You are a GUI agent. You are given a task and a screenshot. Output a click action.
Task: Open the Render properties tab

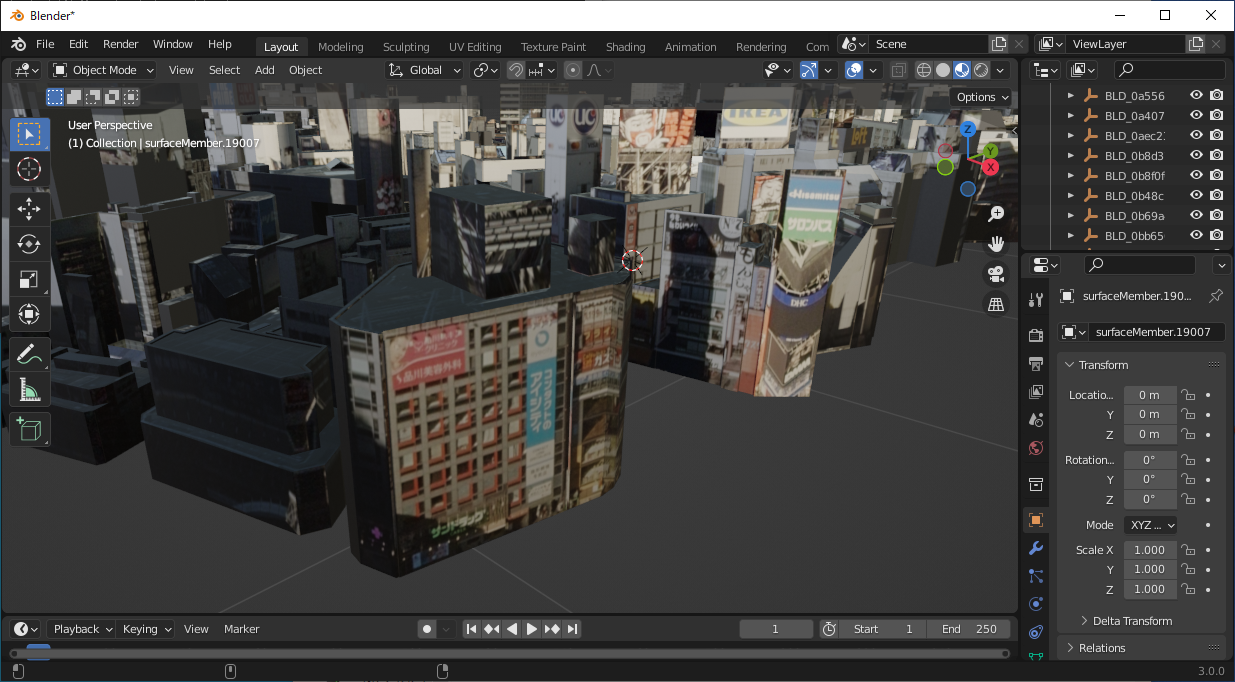(x=1036, y=335)
